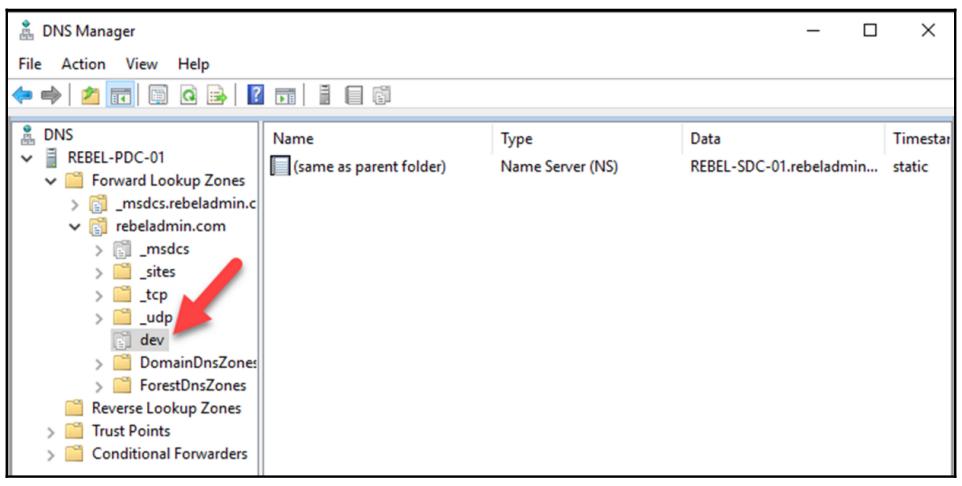962x486 pixels.
Task: Expand the _tcp folder node
Action: [99, 295]
